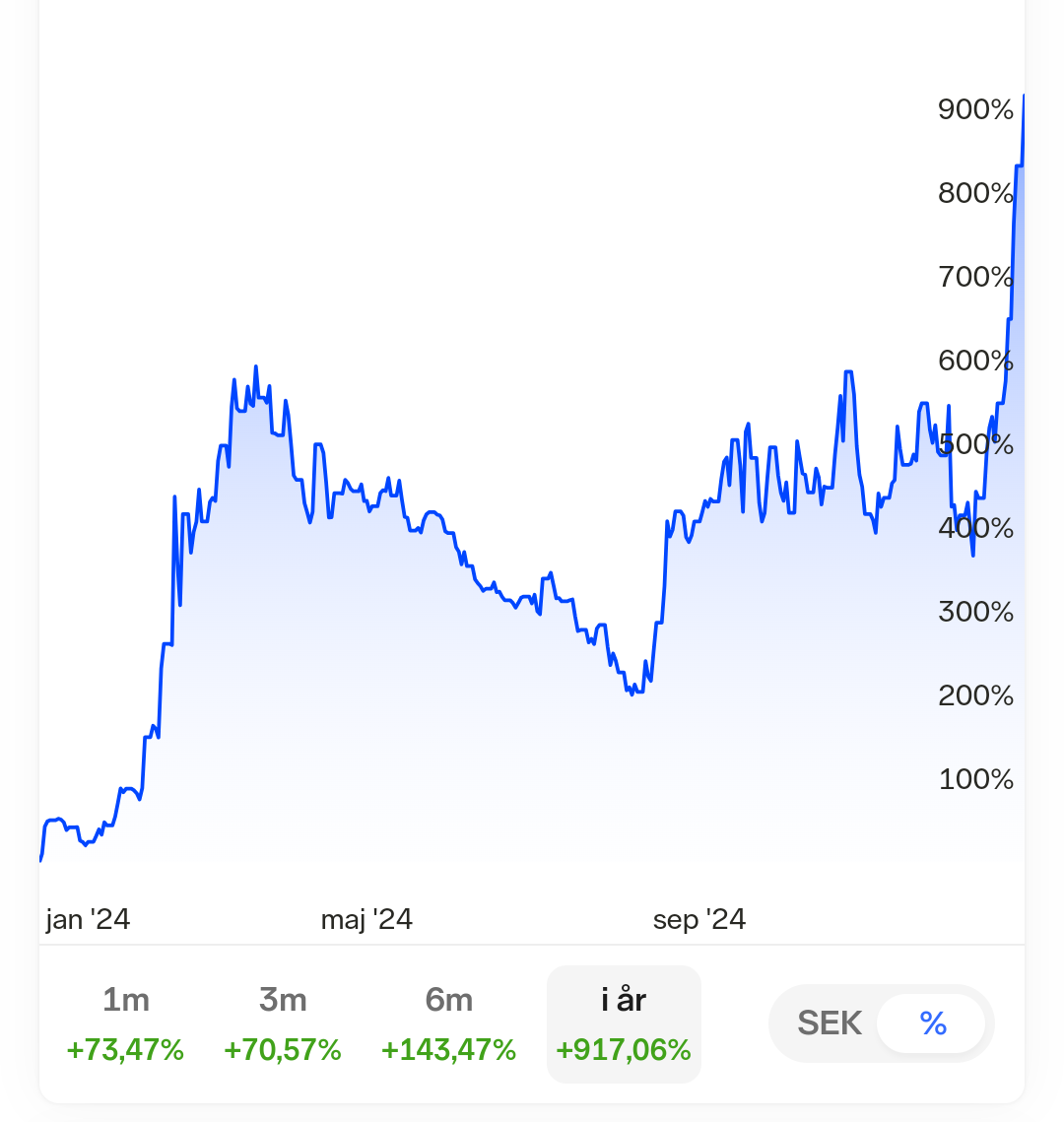The image size is (1064, 1122).
Task: Toggle the % display option
Action: tap(932, 1023)
